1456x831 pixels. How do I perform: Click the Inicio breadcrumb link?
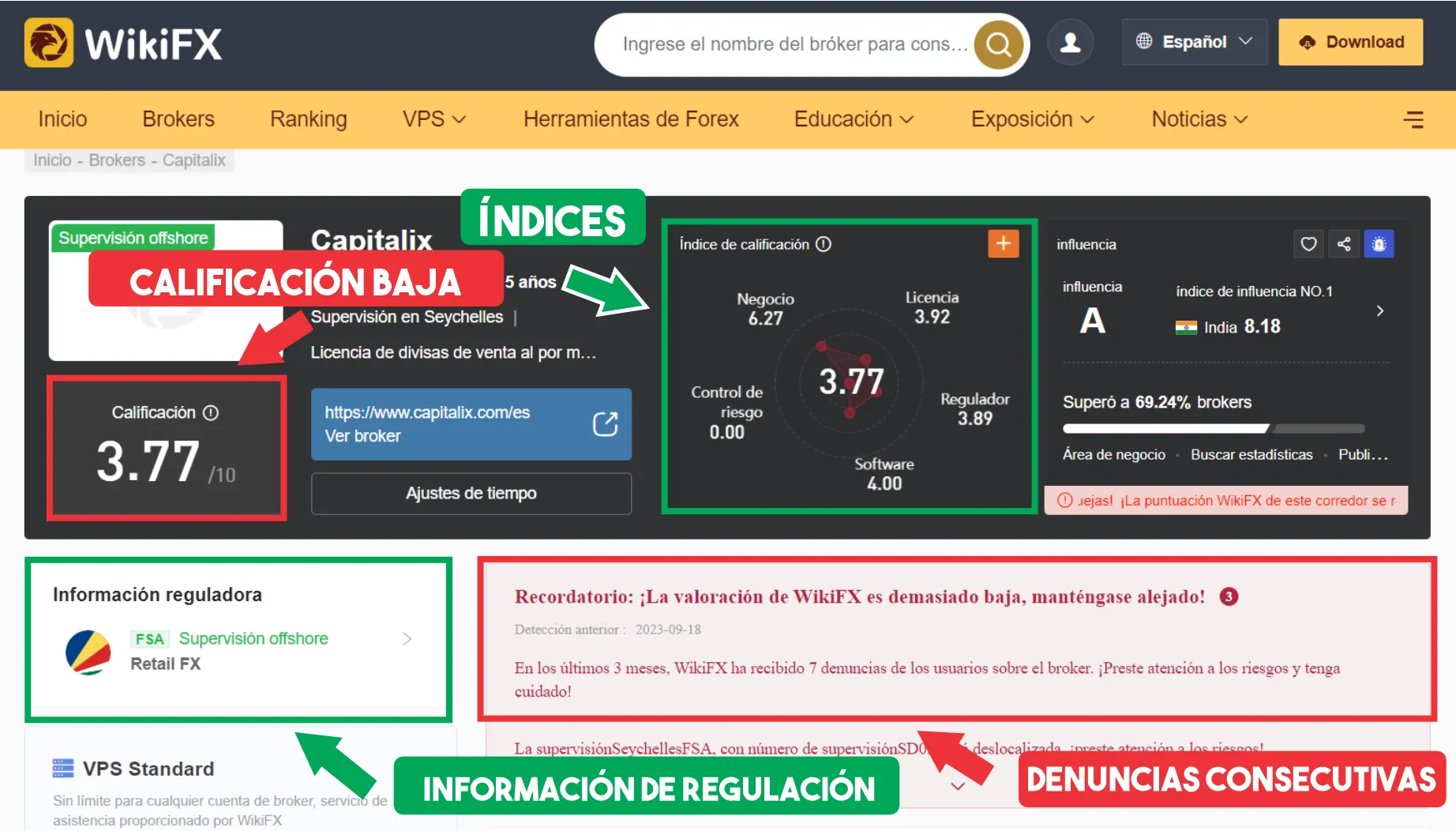tap(52, 160)
